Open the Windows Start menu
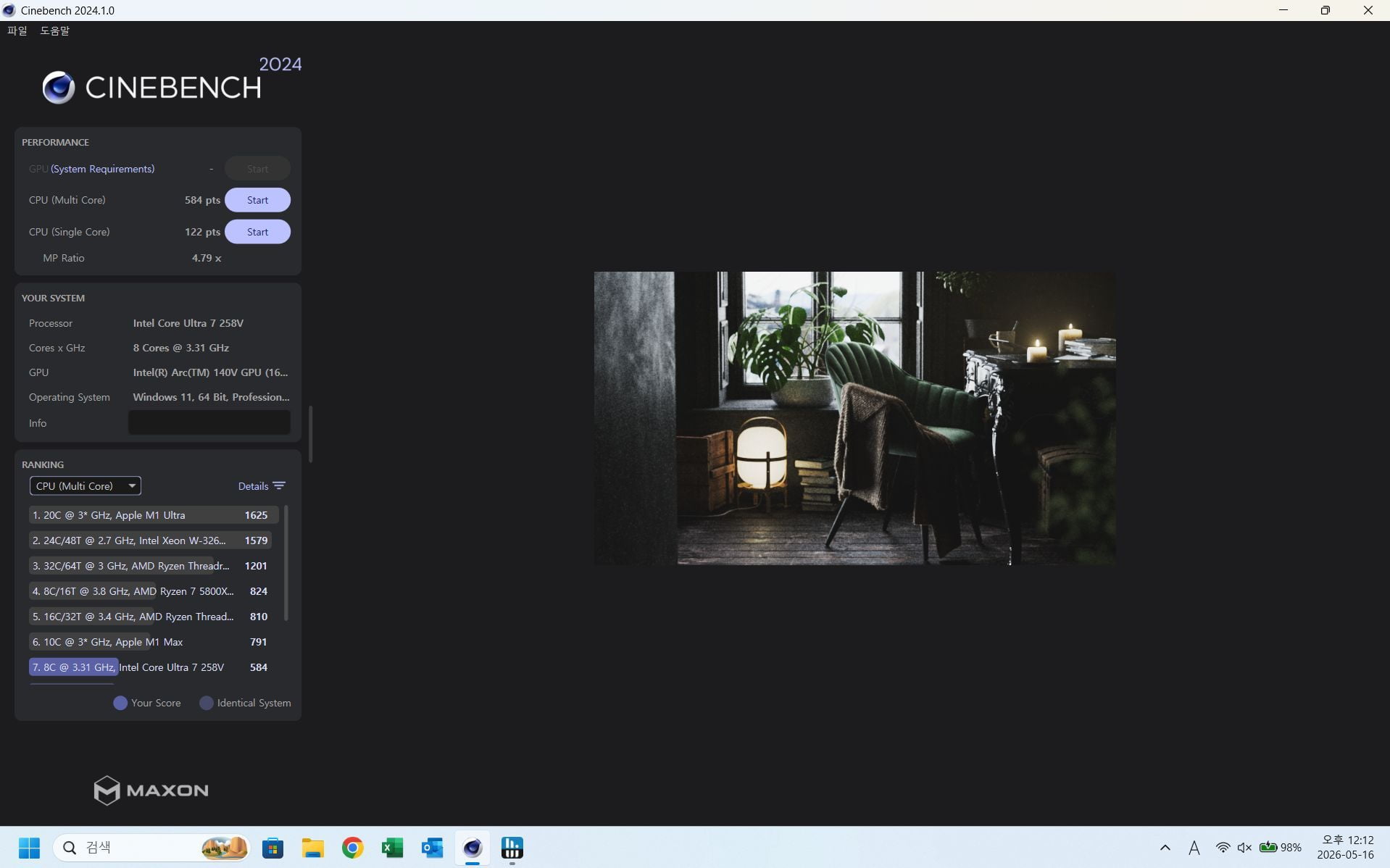 pyautogui.click(x=29, y=848)
